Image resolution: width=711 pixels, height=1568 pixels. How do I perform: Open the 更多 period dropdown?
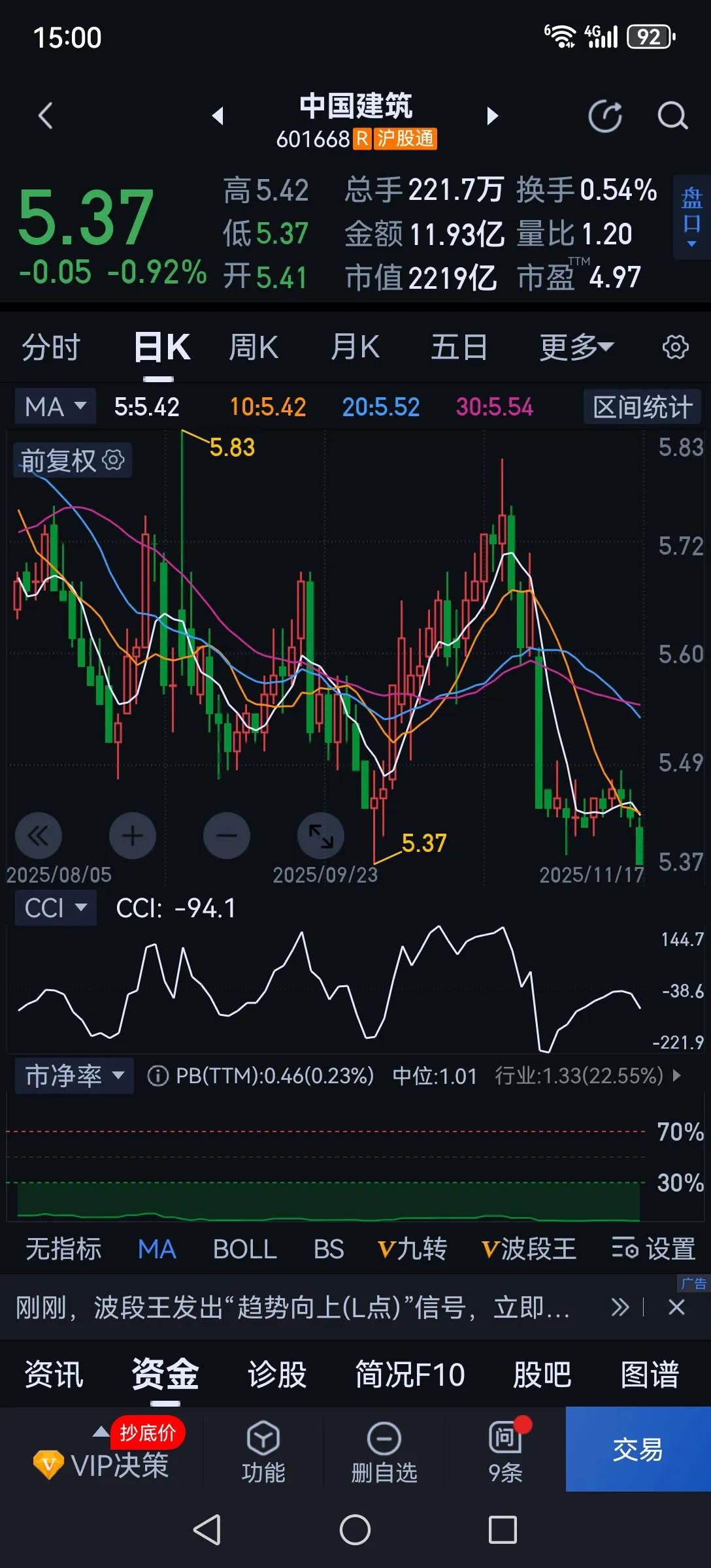pos(576,347)
